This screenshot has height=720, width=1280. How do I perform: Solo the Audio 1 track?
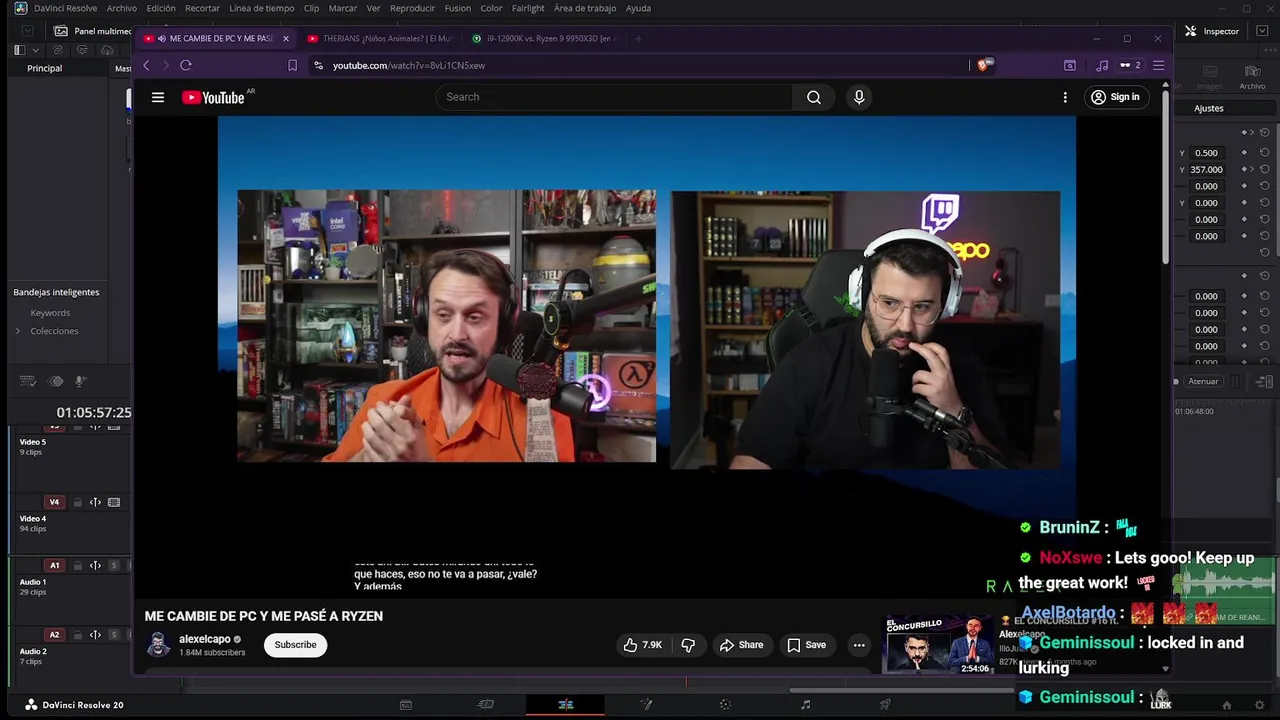[x=114, y=565]
